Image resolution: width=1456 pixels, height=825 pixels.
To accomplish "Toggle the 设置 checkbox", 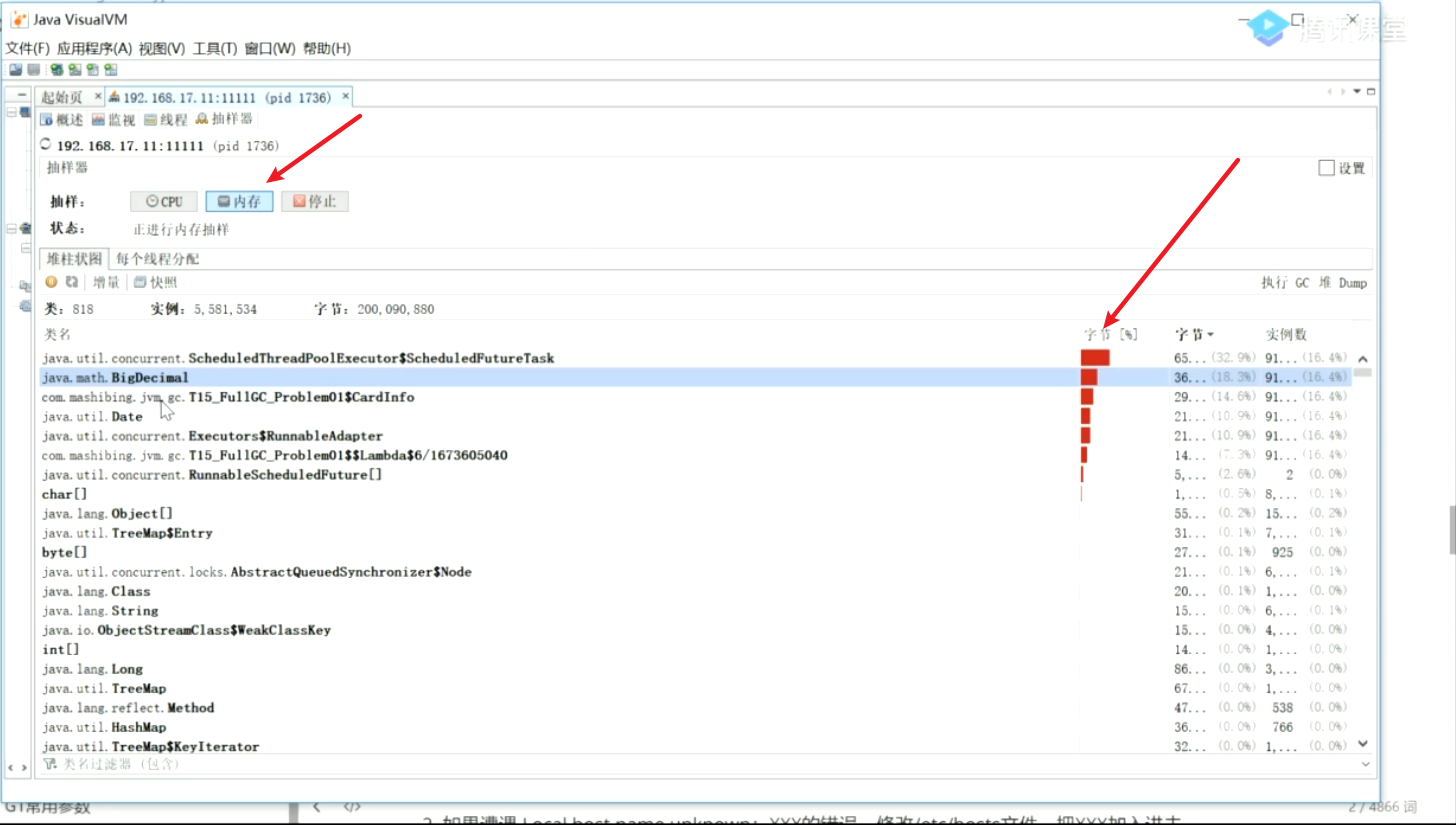I will tap(1326, 168).
